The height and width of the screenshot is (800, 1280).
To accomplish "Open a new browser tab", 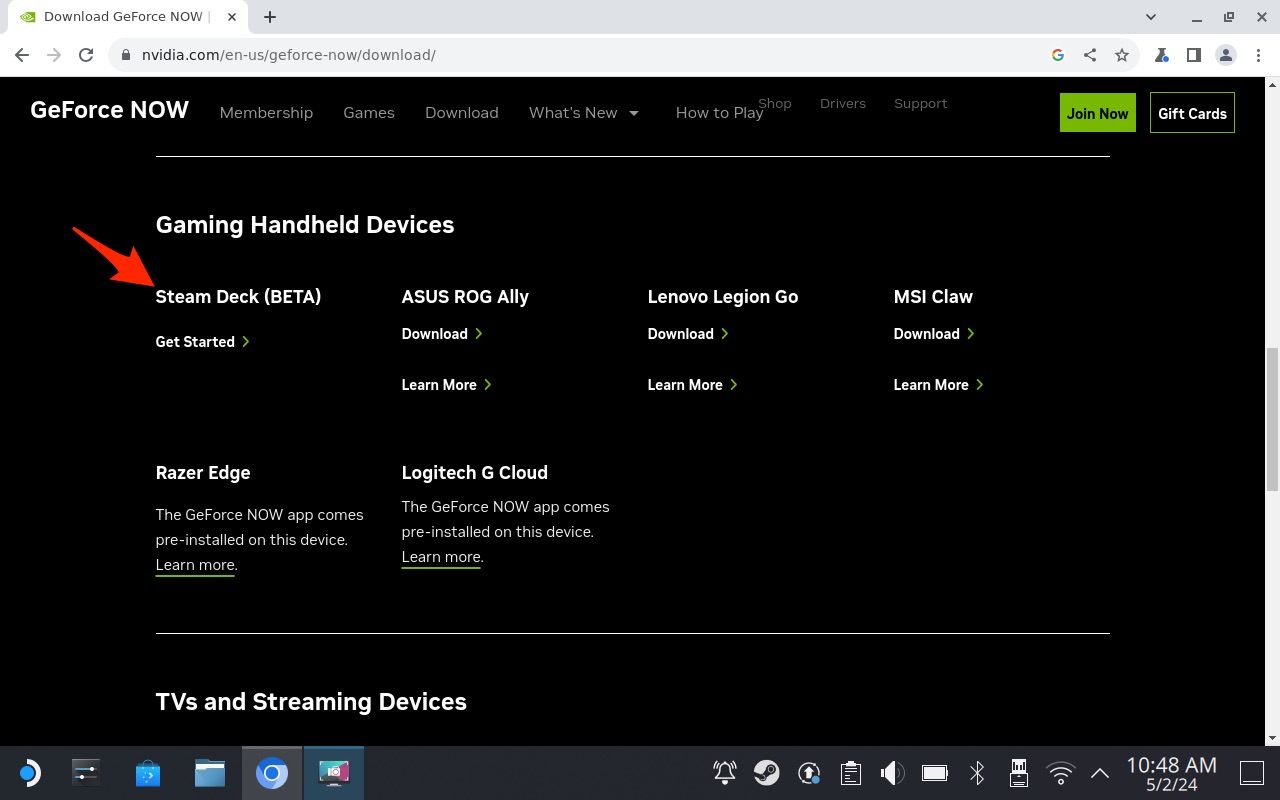I will (x=270, y=17).
